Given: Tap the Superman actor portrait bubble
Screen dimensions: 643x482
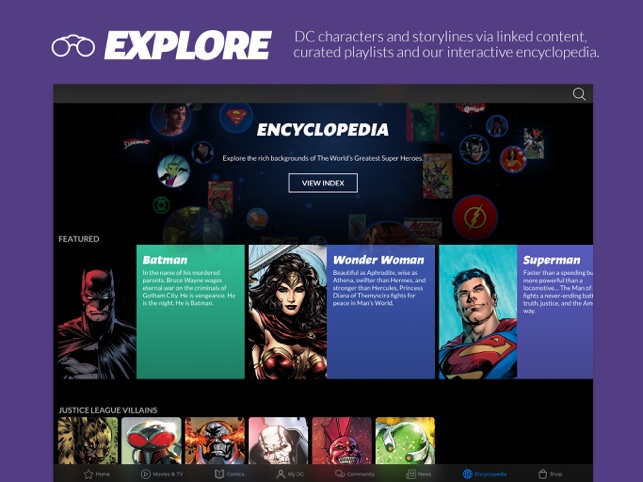Looking at the screenshot, I should coord(171,119).
